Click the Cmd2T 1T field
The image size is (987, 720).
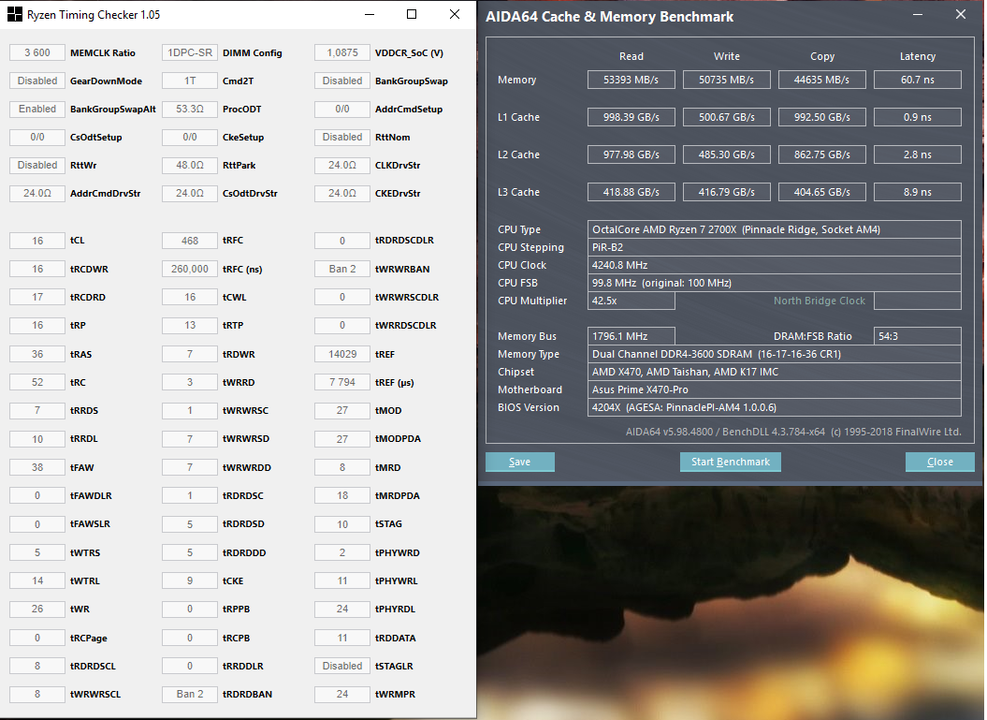pos(189,81)
